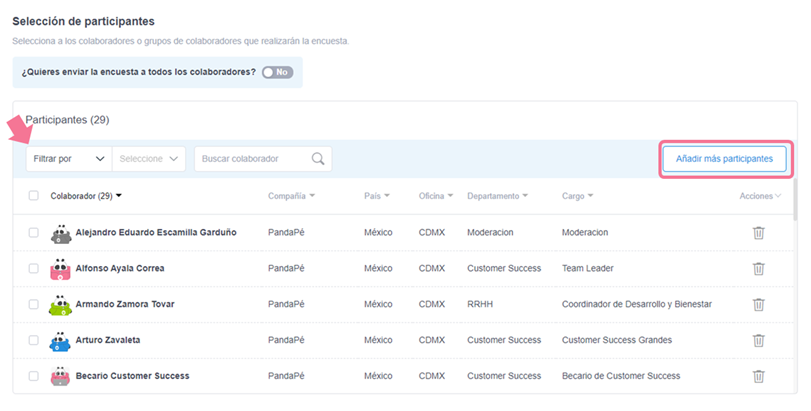Check the select-all Colaborador header checkbox
Image resolution: width=811 pixels, height=411 pixels.
click(x=33, y=196)
